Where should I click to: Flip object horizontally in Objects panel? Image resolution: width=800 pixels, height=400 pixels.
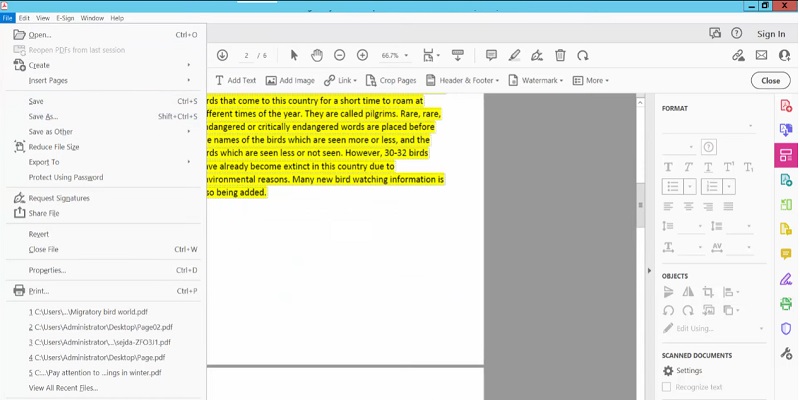click(x=688, y=292)
